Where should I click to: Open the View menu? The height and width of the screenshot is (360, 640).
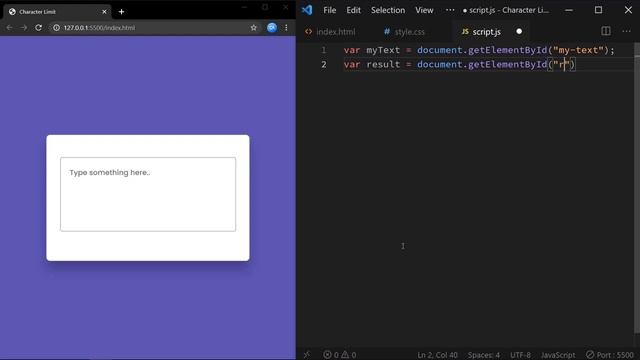click(x=424, y=10)
